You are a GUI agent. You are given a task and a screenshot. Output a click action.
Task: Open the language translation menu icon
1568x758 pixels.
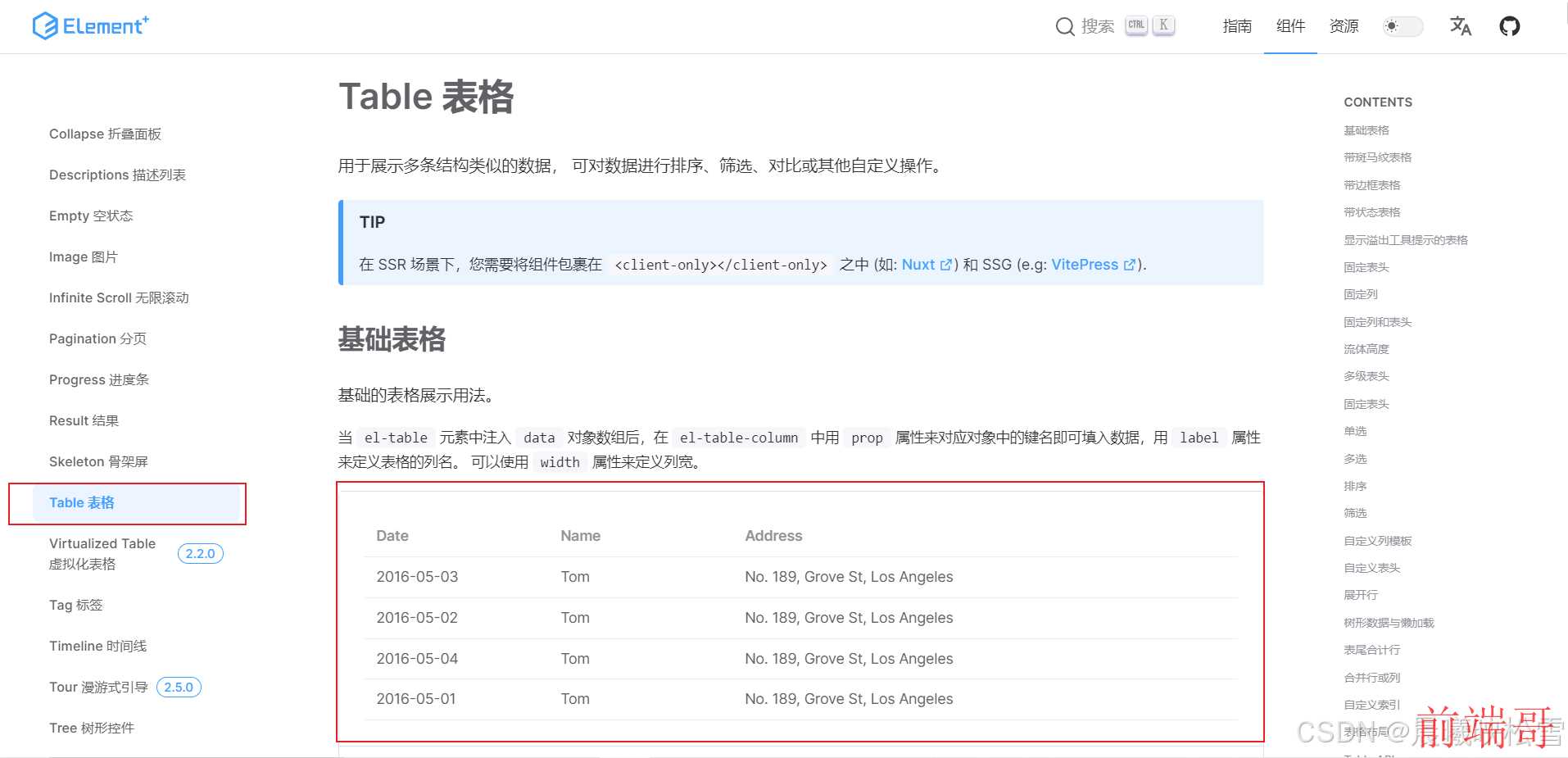click(x=1460, y=26)
